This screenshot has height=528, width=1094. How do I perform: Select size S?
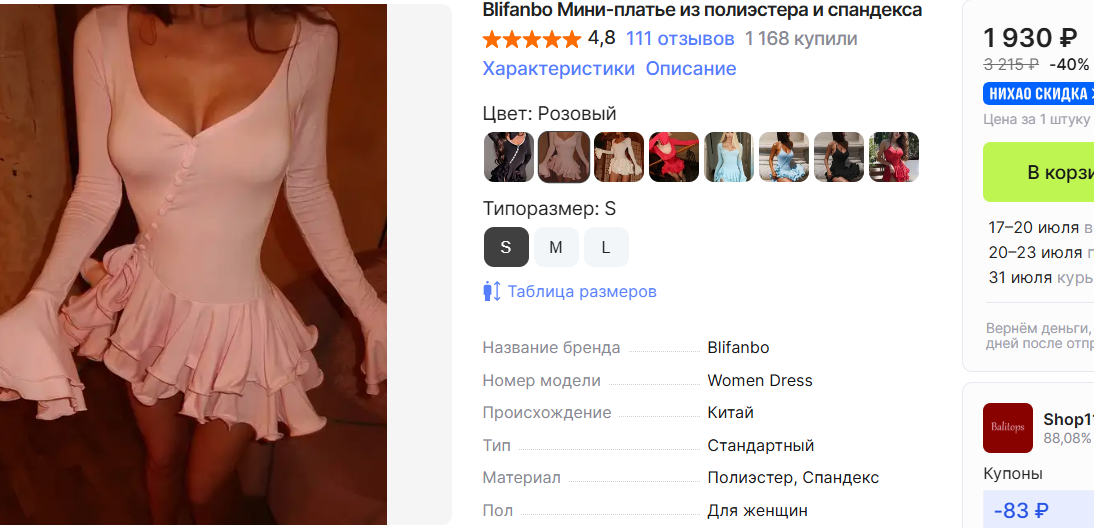pos(506,247)
